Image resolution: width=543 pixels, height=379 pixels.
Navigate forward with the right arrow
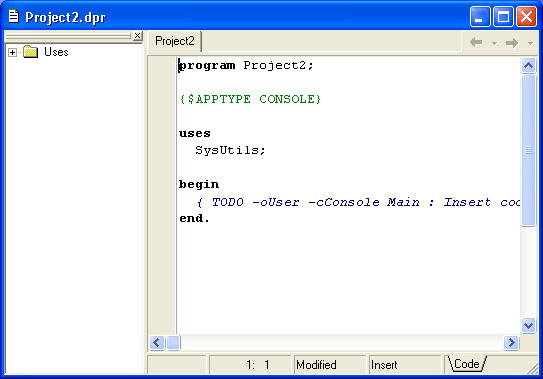(x=512, y=43)
